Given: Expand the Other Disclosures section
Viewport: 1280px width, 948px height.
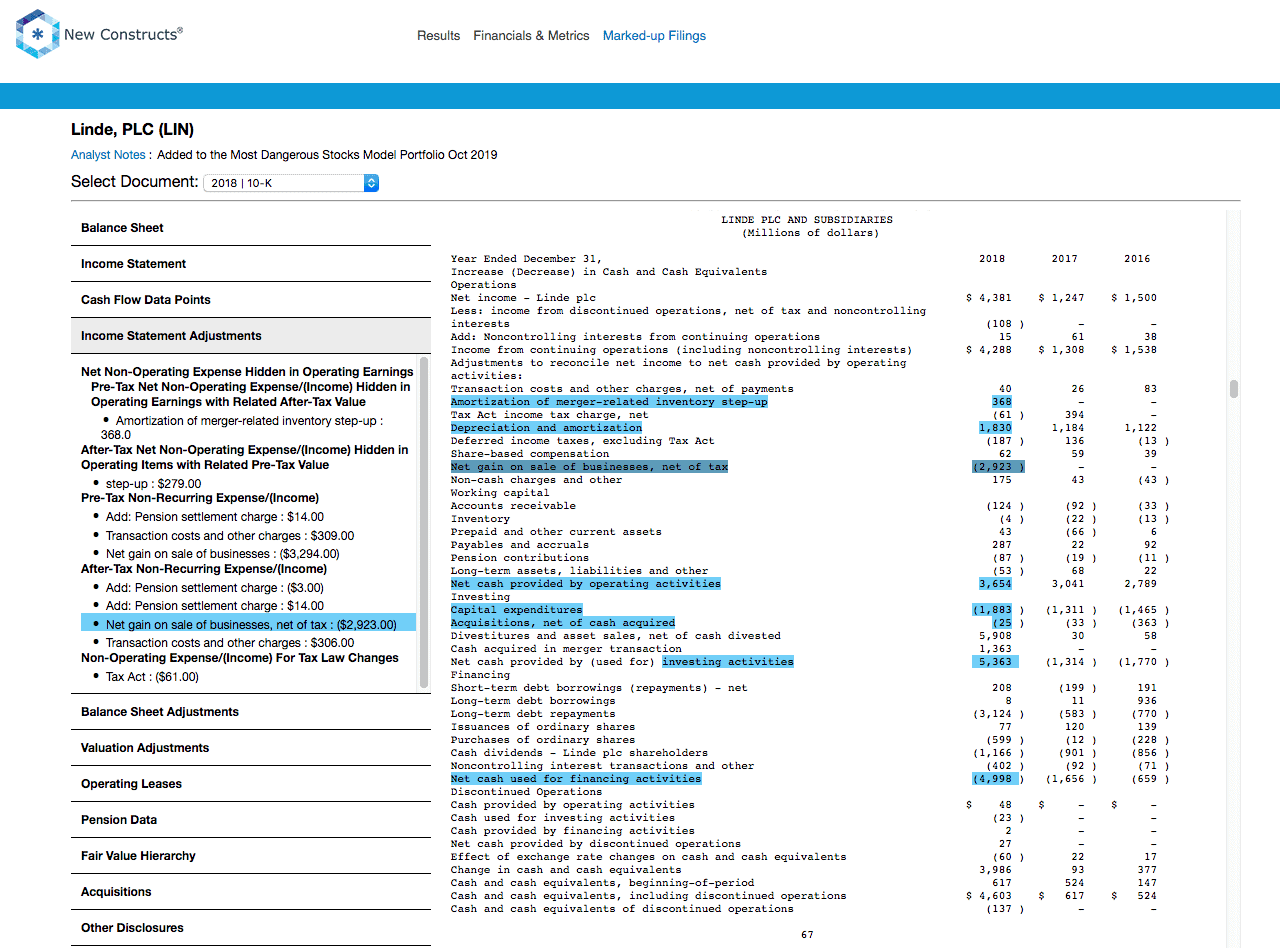Looking at the screenshot, I should [251, 928].
